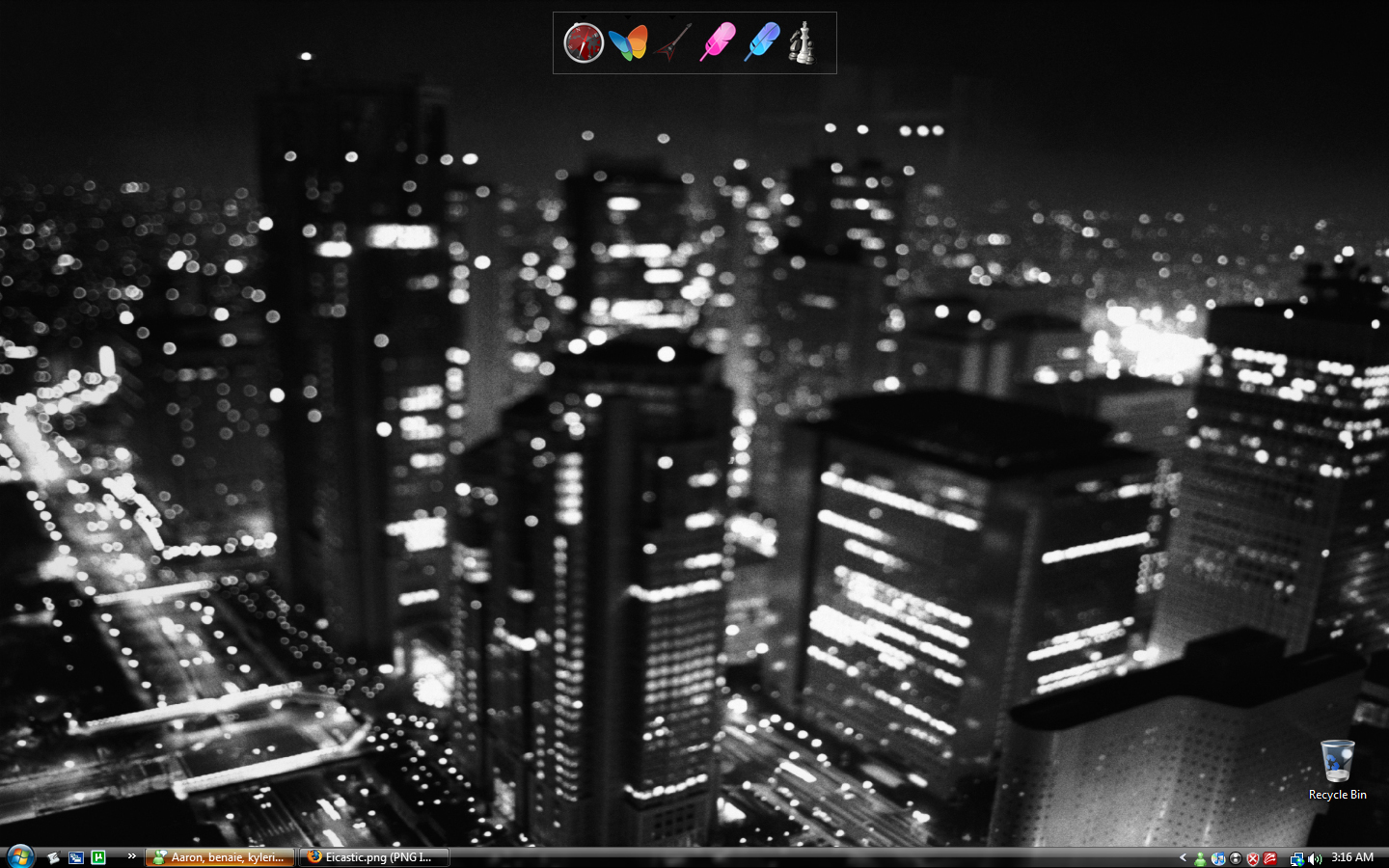Open the green Messenger buddy tray icon
Viewport: 1389px width, 868px height.
pos(1200,858)
